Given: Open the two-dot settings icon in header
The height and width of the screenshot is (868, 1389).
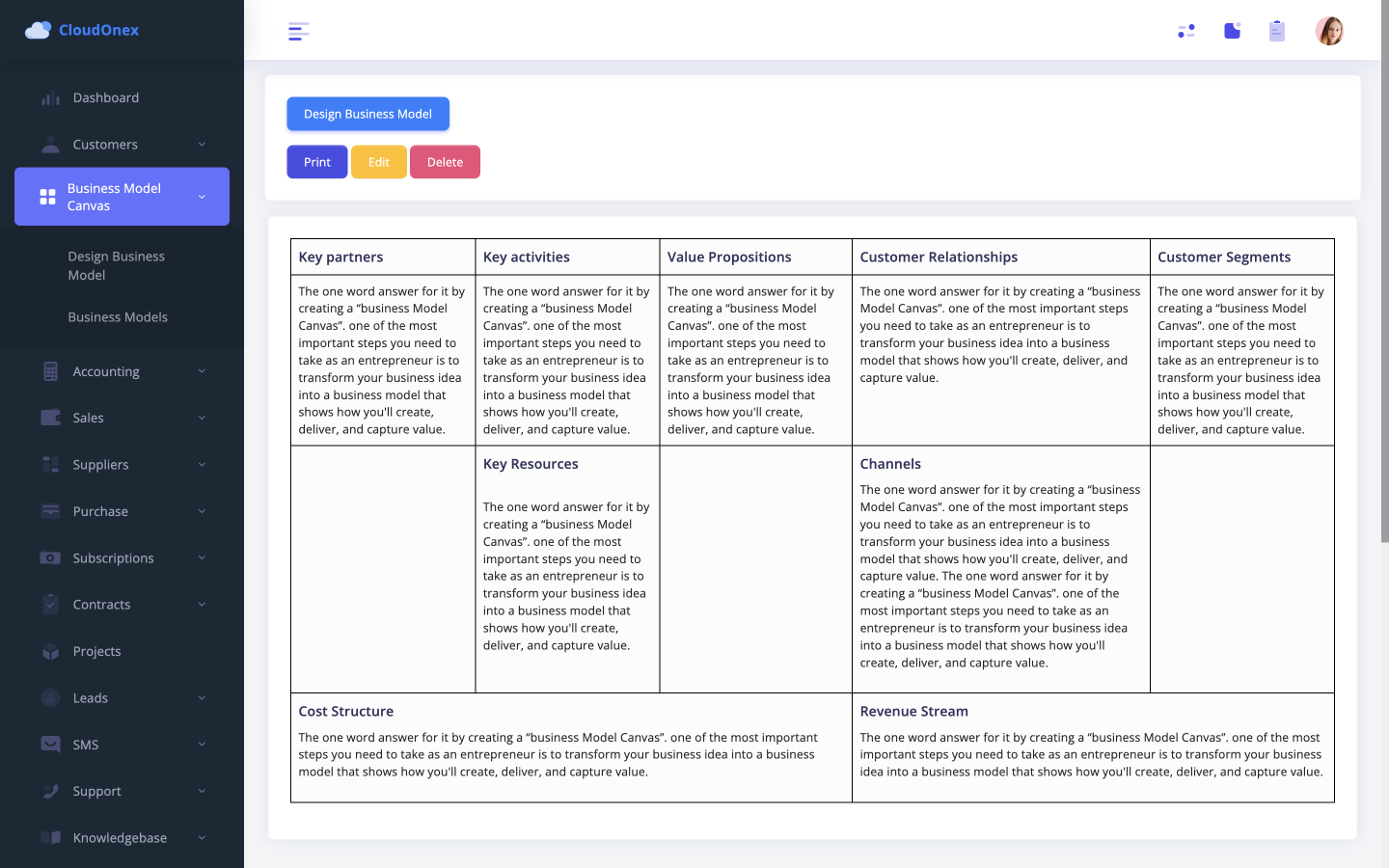Looking at the screenshot, I should (1186, 31).
